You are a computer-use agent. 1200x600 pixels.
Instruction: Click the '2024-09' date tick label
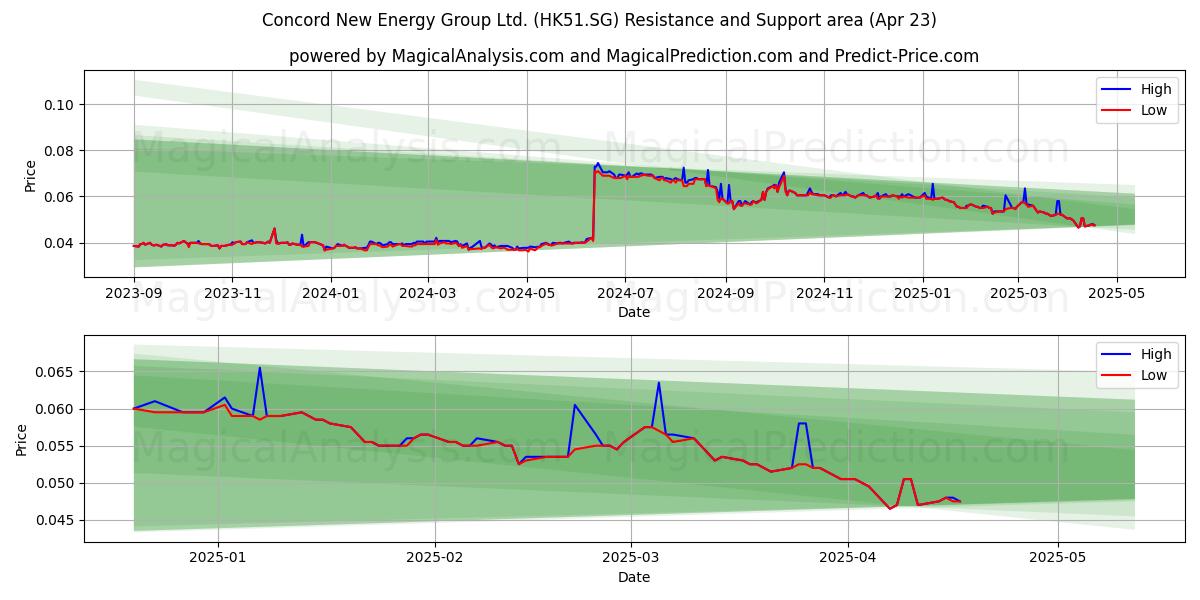click(x=725, y=292)
